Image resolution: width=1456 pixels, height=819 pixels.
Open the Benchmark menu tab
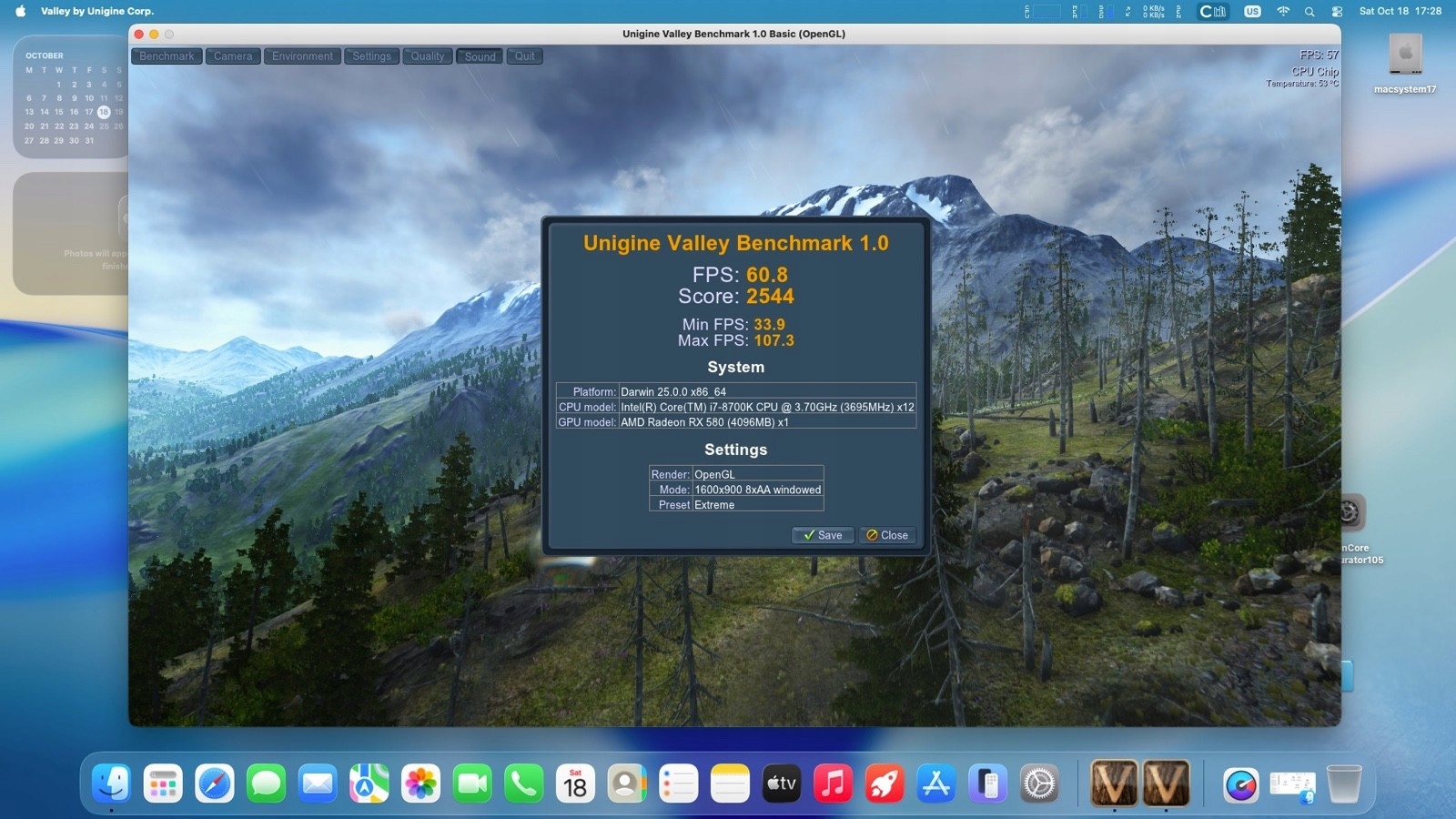click(x=167, y=56)
